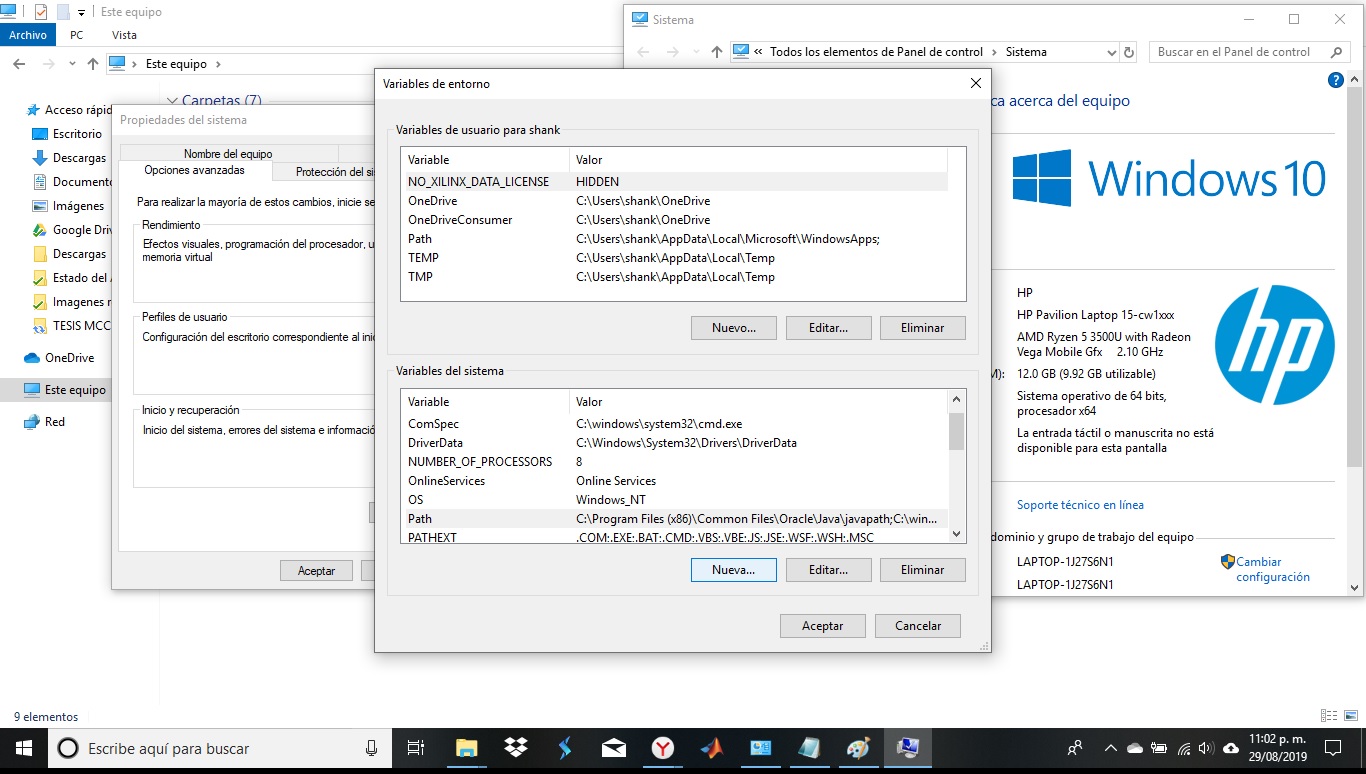Image resolution: width=1366 pixels, height=774 pixels.
Task: Click the volume speaker icon in the tray
Action: coord(1205,747)
